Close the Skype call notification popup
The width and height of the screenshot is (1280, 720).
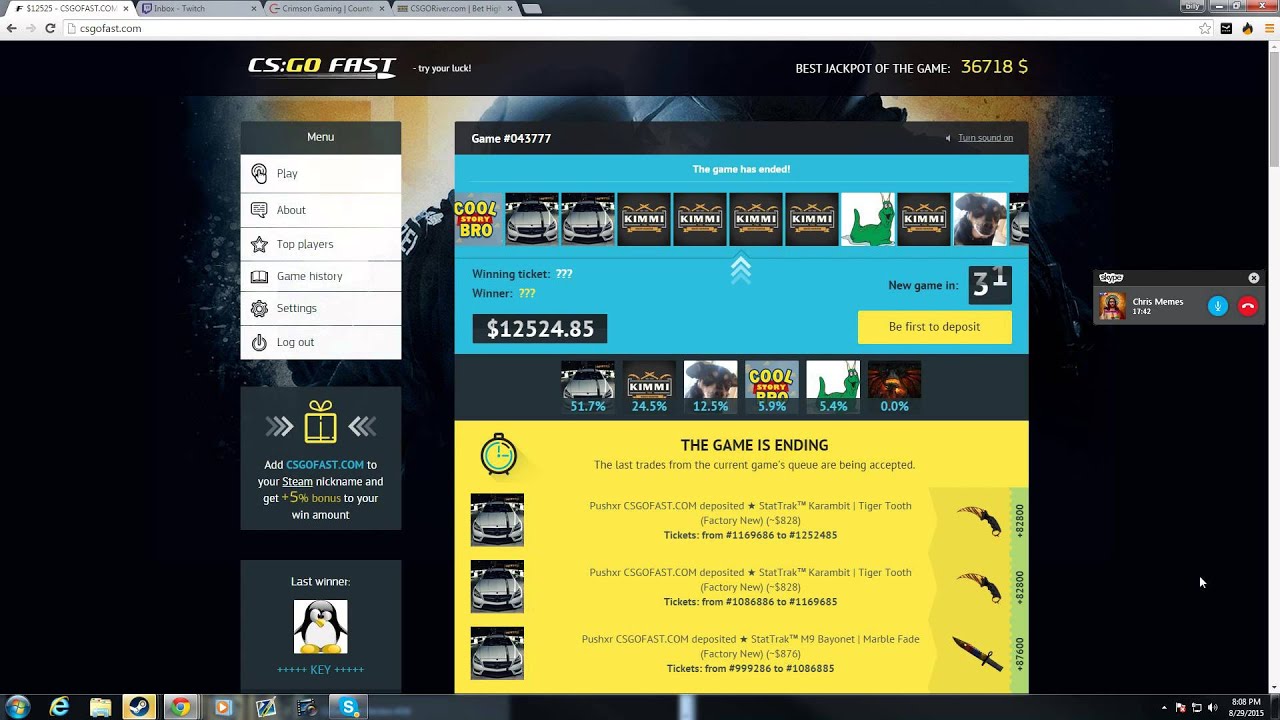click(1254, 278)
